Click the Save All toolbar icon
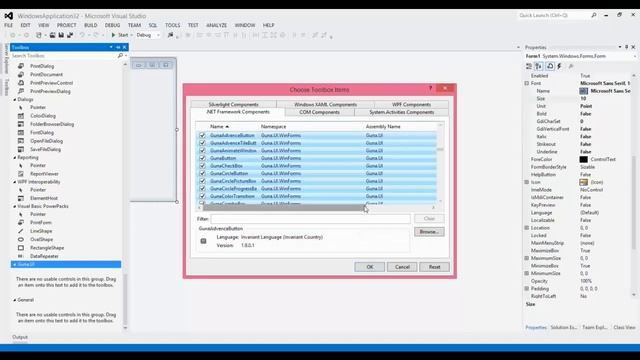 coord(70,35)
